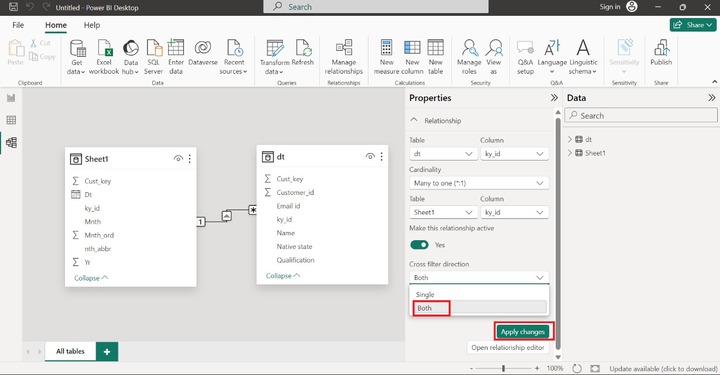Click the Share button
Screen dimensions: 720x375
click(693, 25)
